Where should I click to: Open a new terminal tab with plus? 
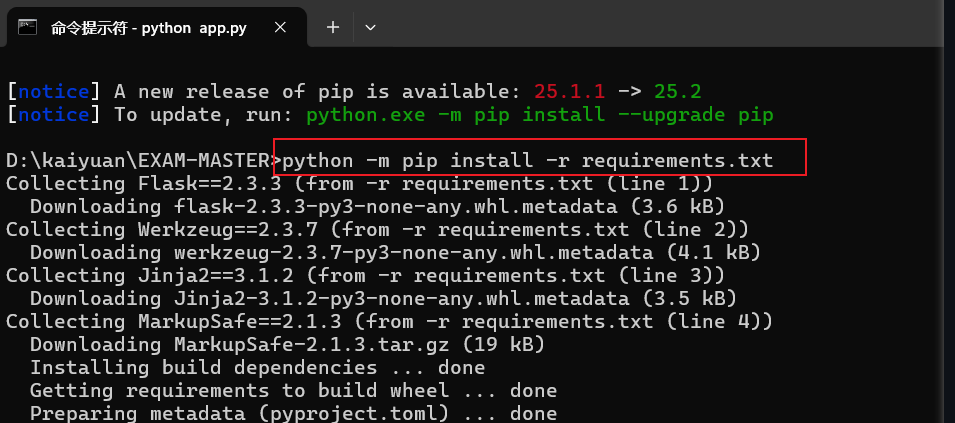pos(333,27)
